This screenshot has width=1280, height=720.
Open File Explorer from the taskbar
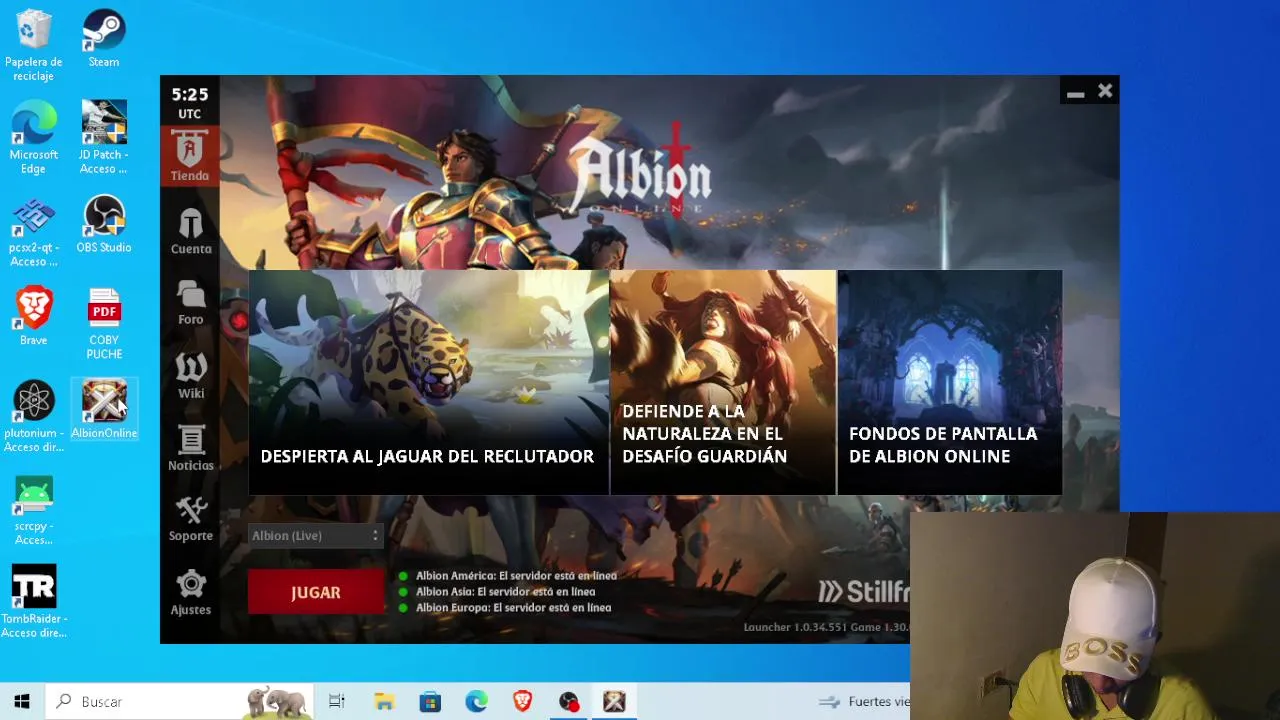click(x=384, y=702)
